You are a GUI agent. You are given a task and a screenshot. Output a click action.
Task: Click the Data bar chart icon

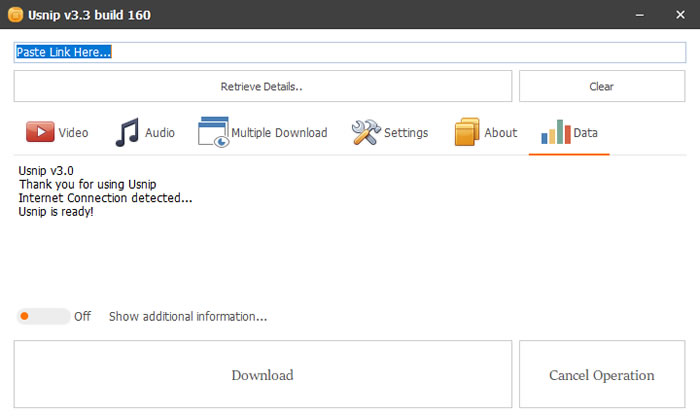(x=556, y=132)
